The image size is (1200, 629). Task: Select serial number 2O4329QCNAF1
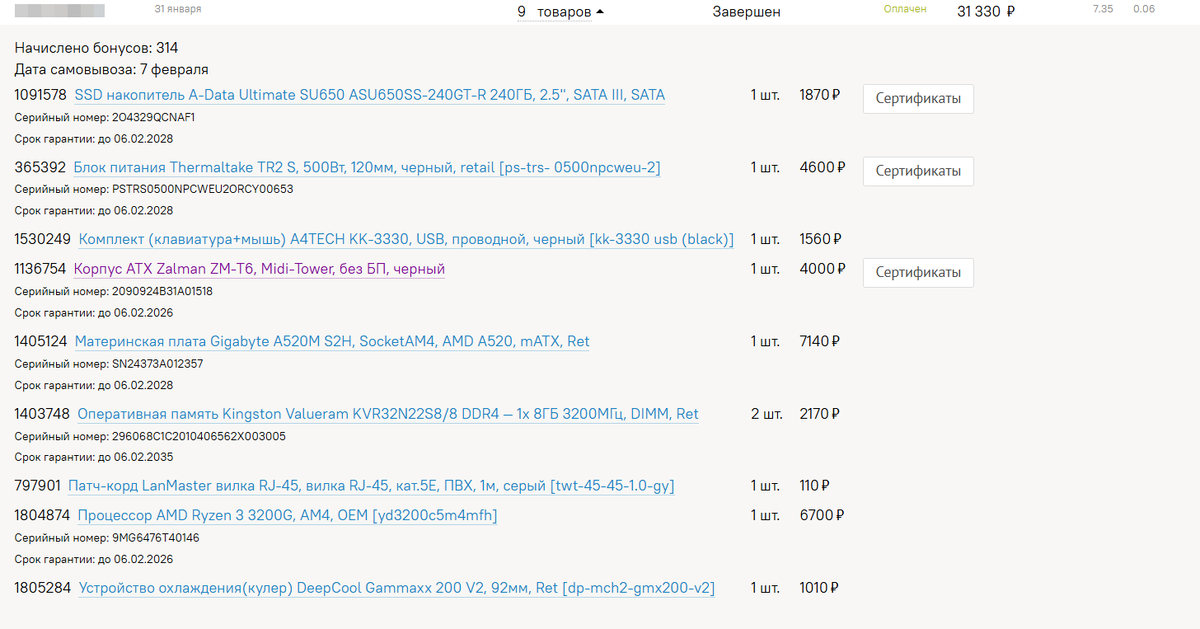point(153,118)
